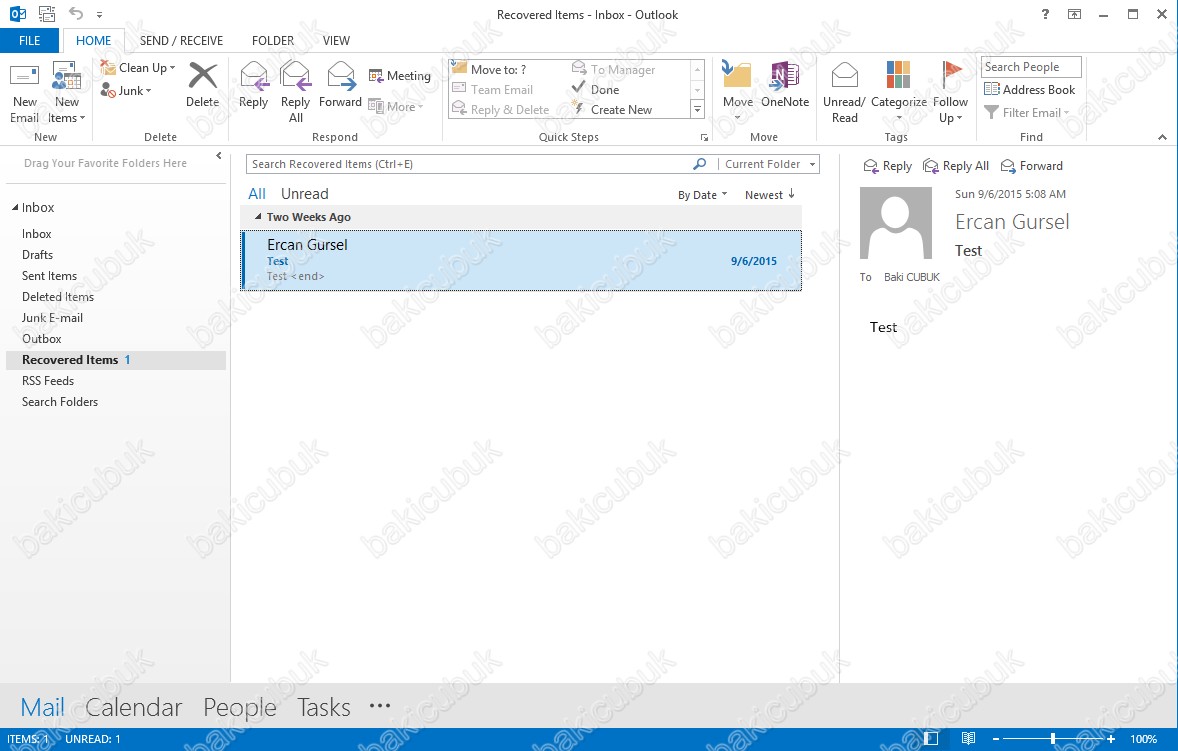Viewport: 1178px width, 751px height.
Task: Switch to Calendar view
Action: pyautogui.click(x=134, y=707)
